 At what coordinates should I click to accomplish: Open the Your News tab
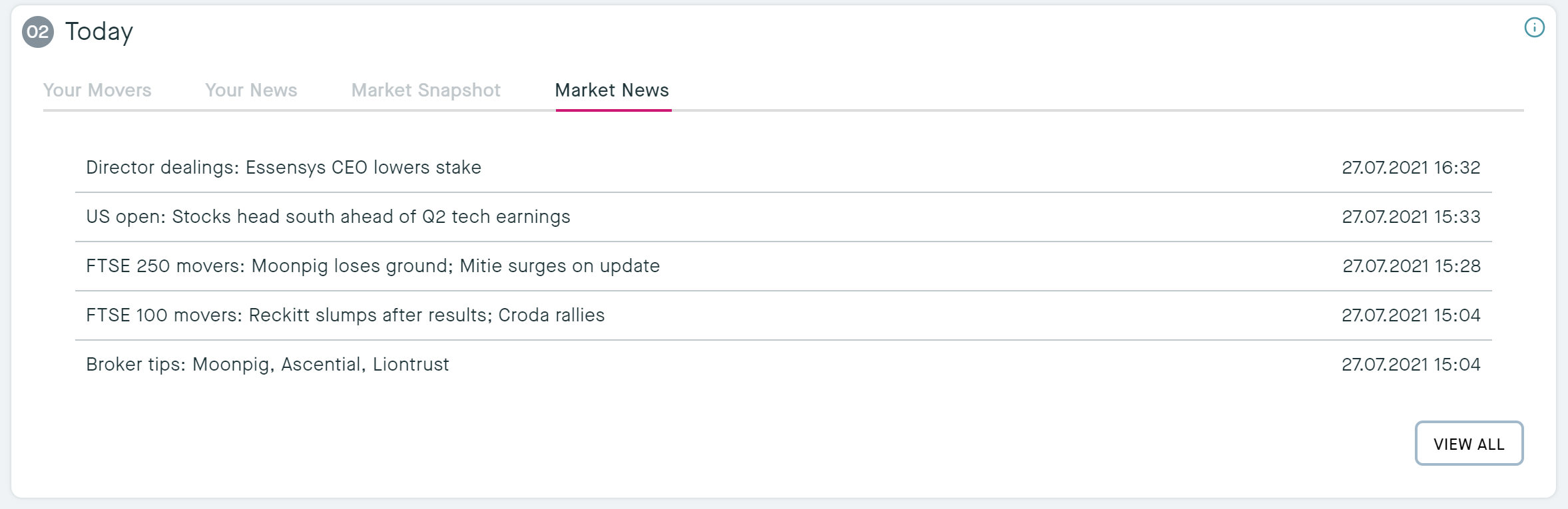tap(251, 90)
